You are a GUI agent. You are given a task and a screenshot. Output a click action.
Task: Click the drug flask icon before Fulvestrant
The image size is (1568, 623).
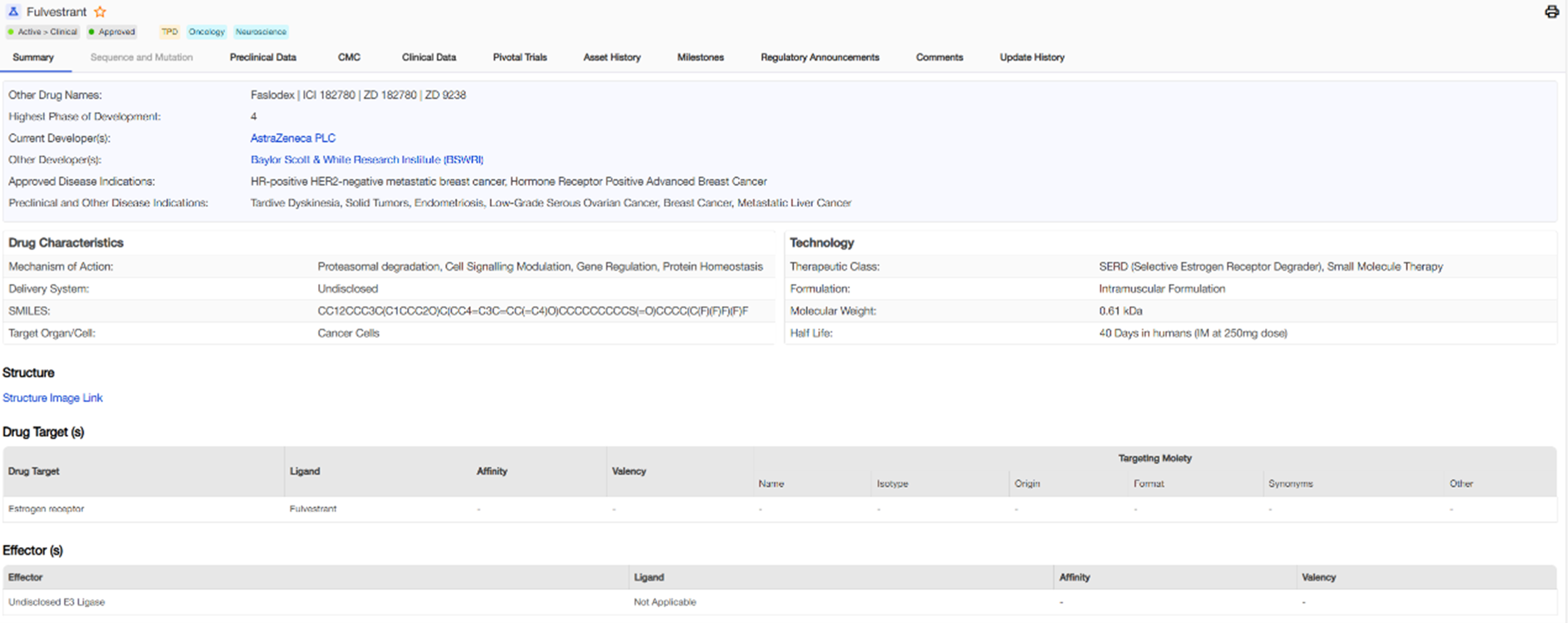coord(13,11)
